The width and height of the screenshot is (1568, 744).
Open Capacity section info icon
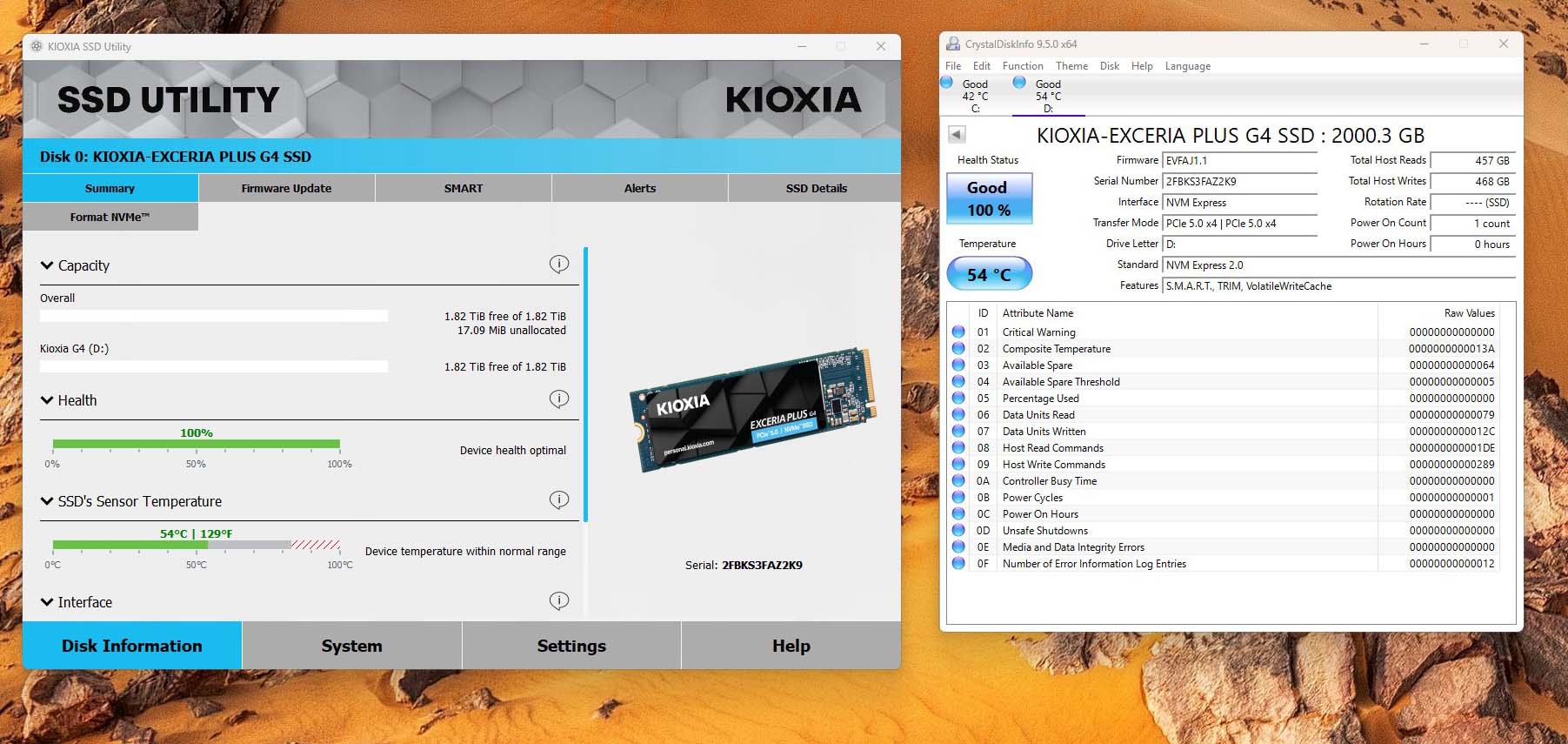point(559,264)
